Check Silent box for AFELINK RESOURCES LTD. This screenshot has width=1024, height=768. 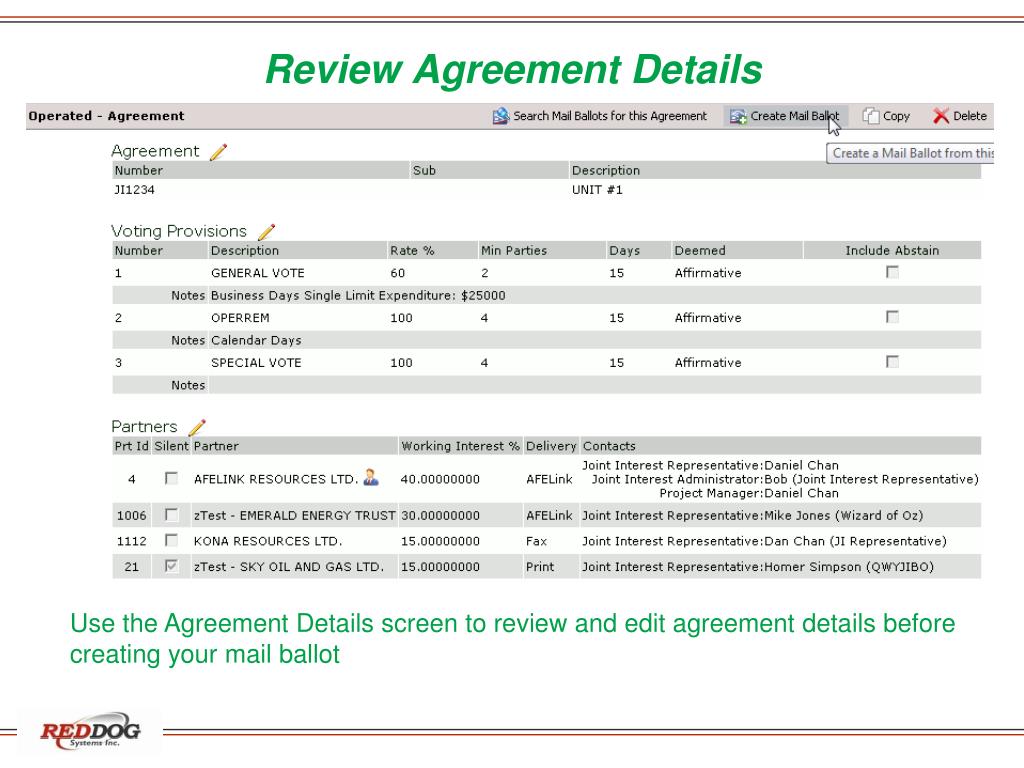point(171,478)
